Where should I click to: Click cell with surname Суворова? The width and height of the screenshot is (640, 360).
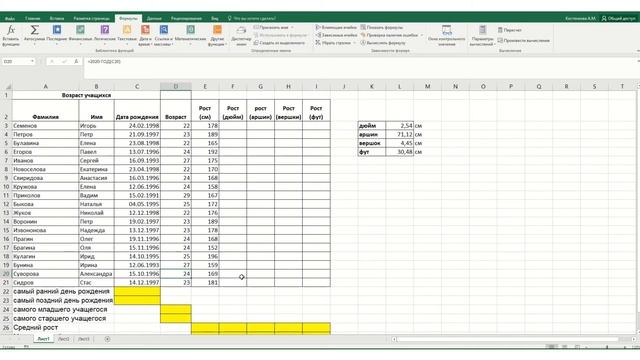click(x=45, y=274)
